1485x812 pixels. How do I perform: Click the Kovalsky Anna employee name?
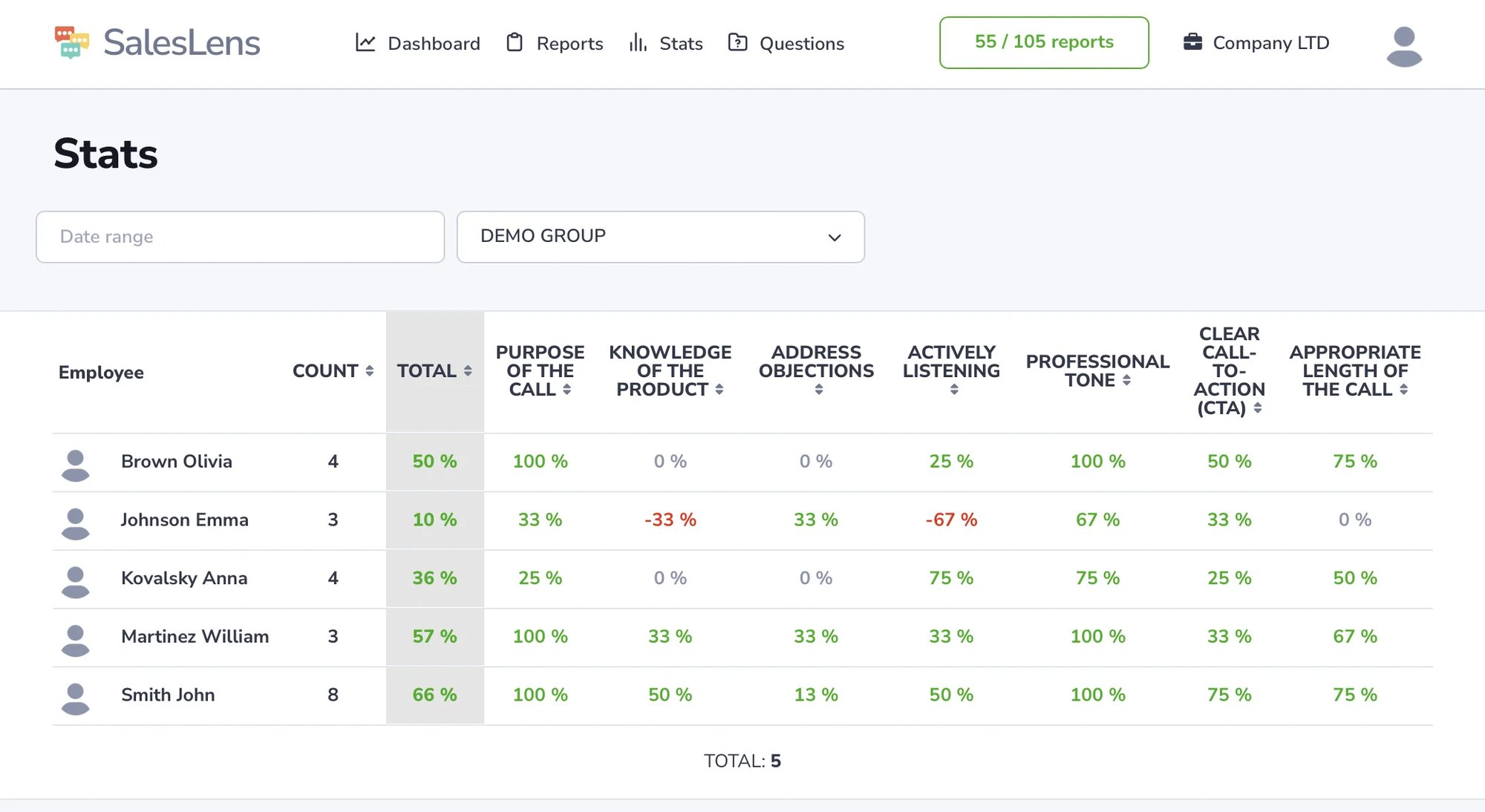(x=184, y=578)
